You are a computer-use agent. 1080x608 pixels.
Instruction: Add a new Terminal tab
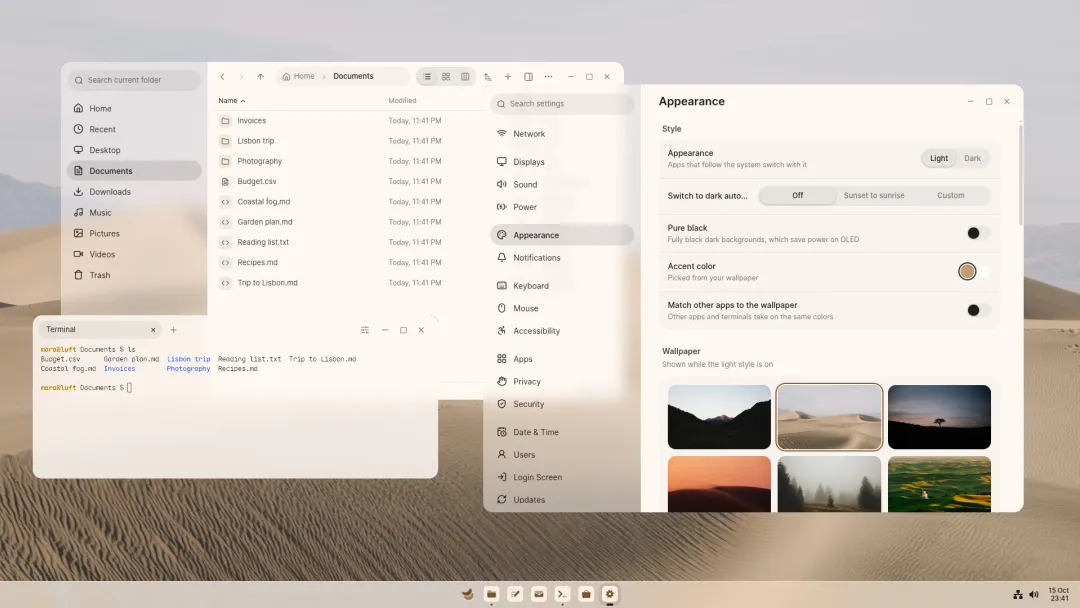tap(174, 330)
